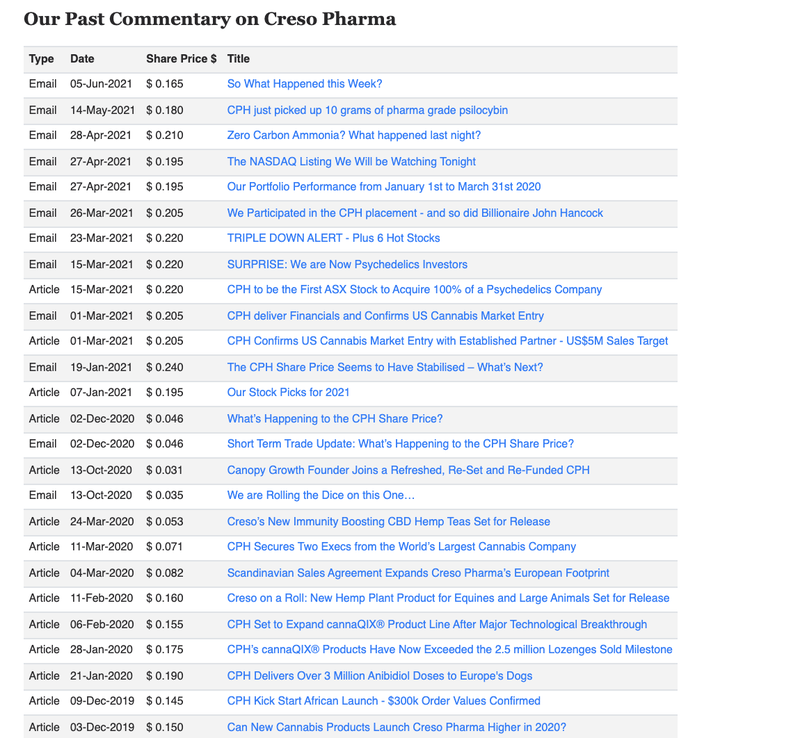The image size is (800, 738).
Task: Click the share price '$ 0.082'
Action: pos(164,574)
